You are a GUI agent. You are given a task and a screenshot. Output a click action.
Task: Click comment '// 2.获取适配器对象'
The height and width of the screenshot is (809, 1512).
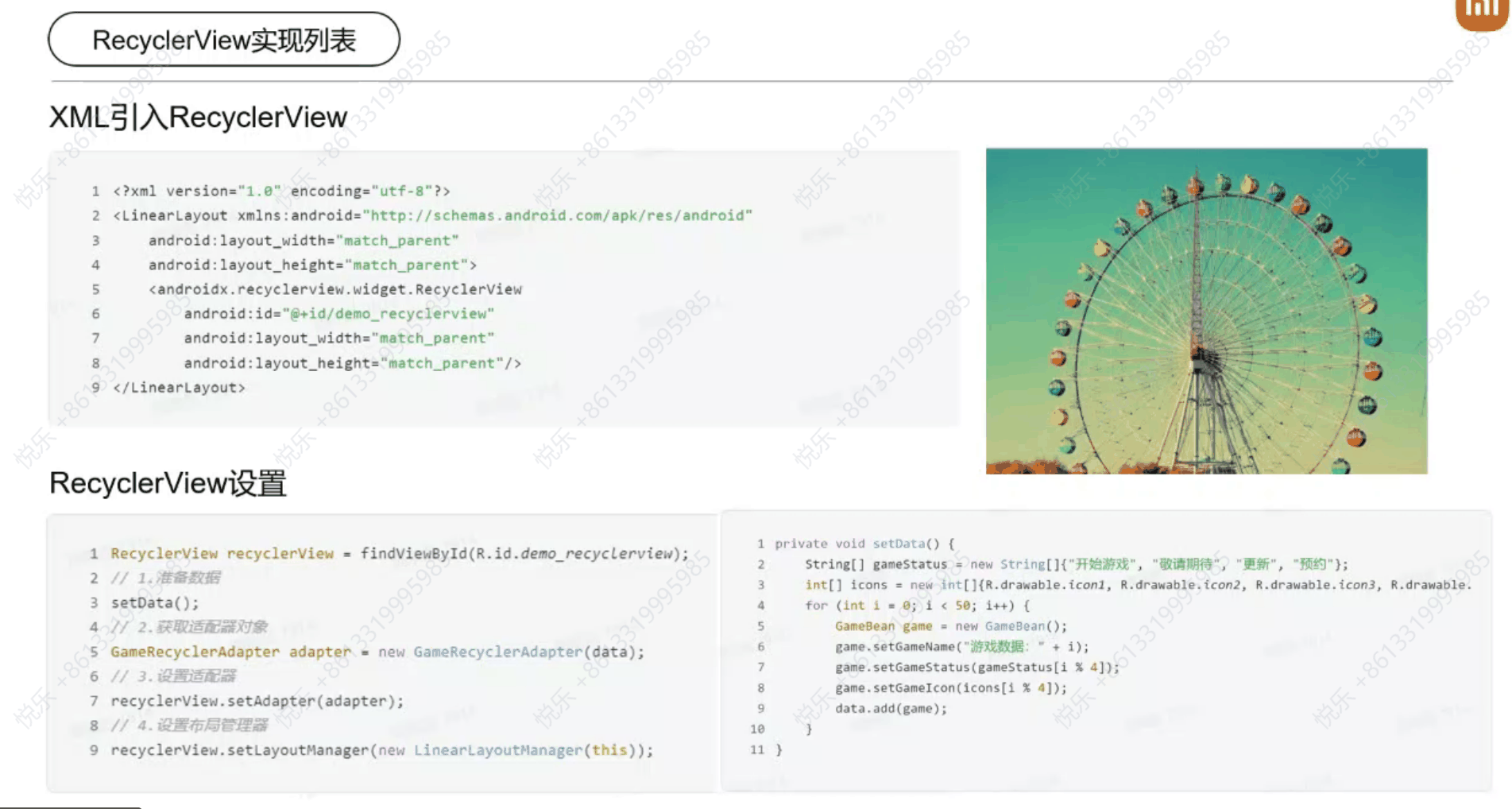click(x=189, y=627)
